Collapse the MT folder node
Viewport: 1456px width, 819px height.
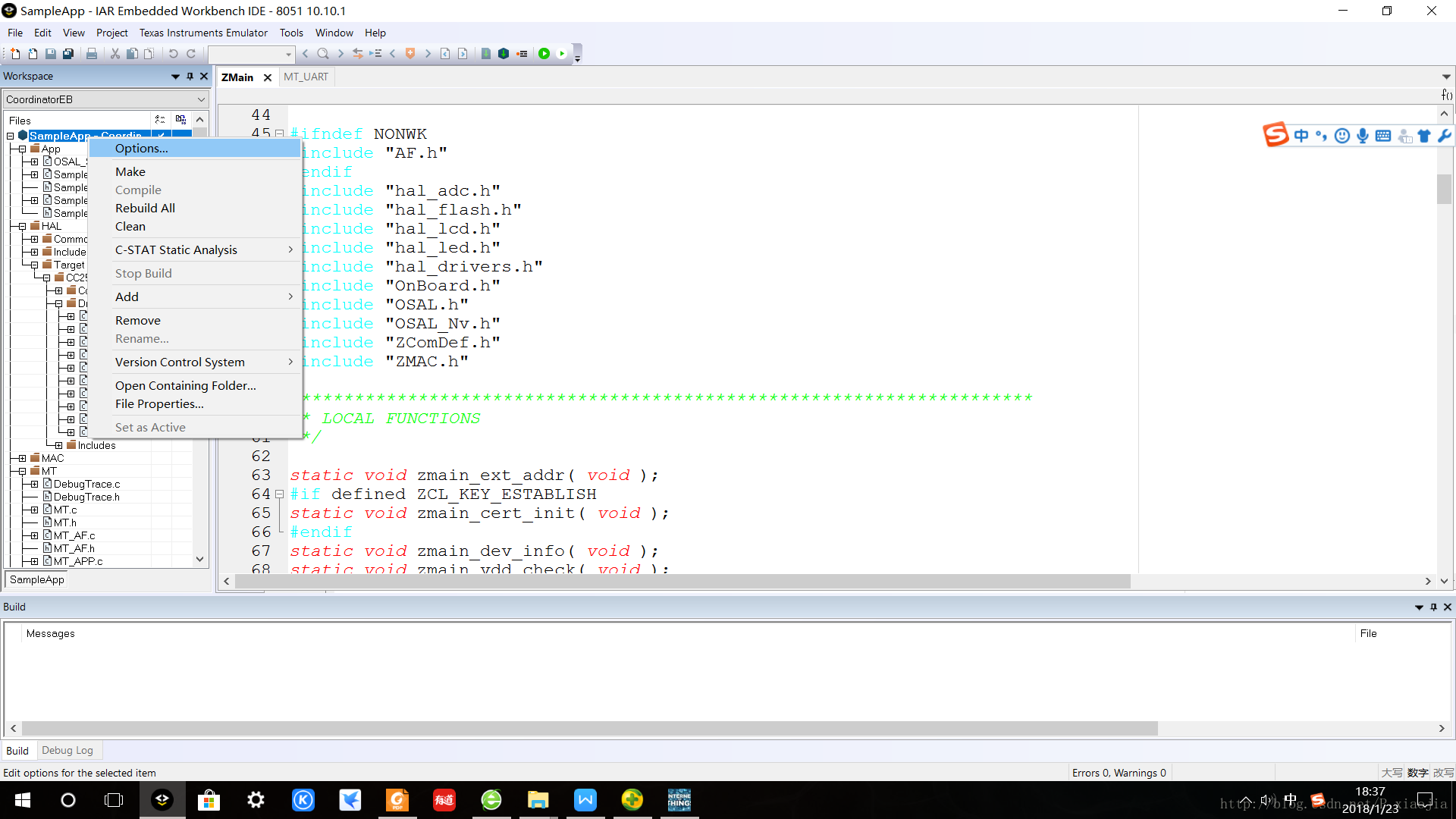23,472
